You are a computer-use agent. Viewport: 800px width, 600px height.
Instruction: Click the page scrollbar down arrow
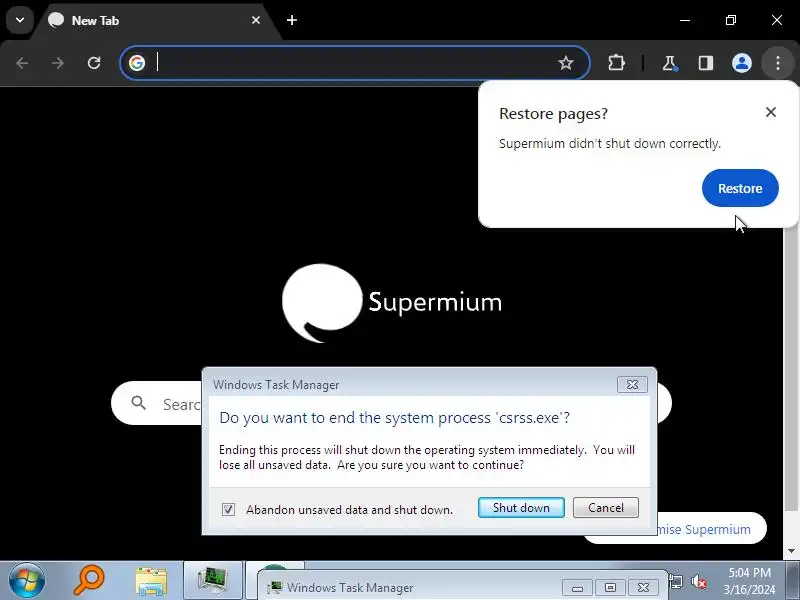[791, 552]
